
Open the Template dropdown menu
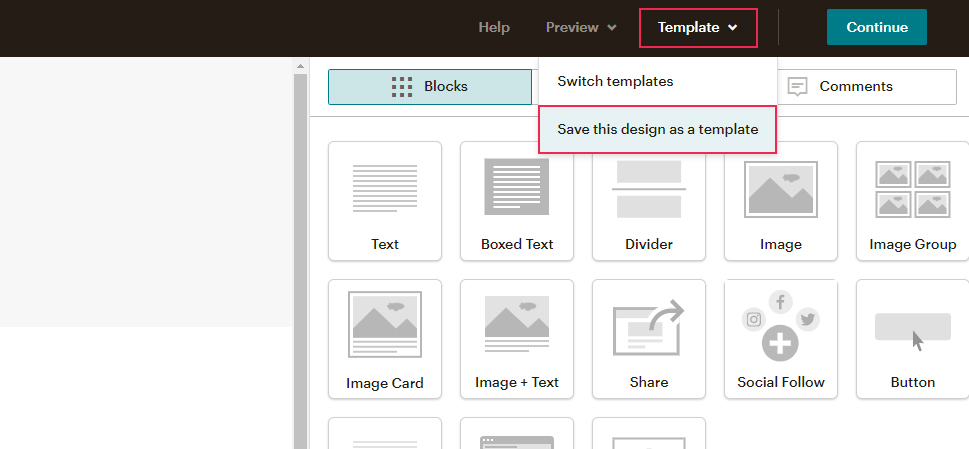point(698,28)
